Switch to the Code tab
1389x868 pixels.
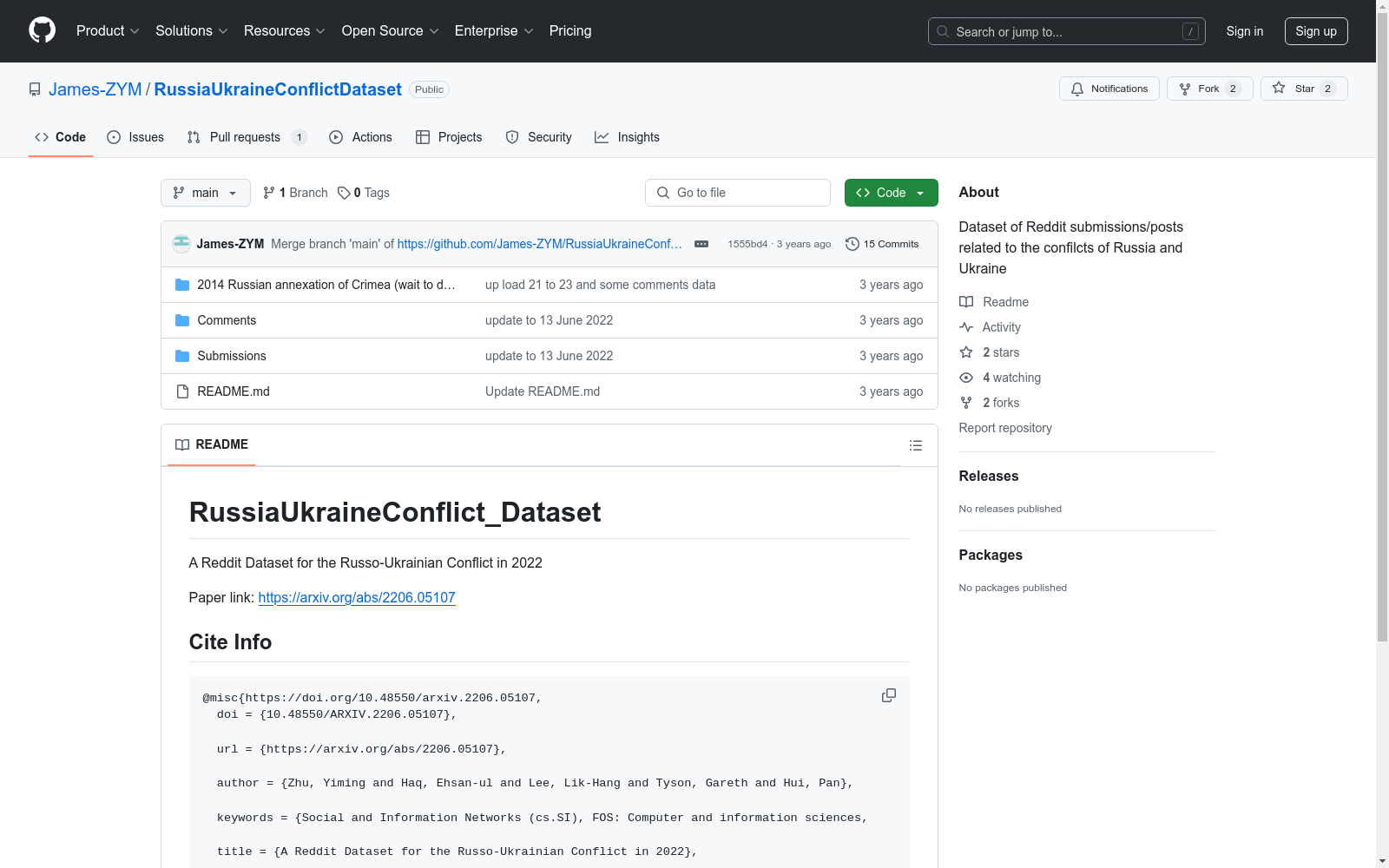click(x=60, y=137)
